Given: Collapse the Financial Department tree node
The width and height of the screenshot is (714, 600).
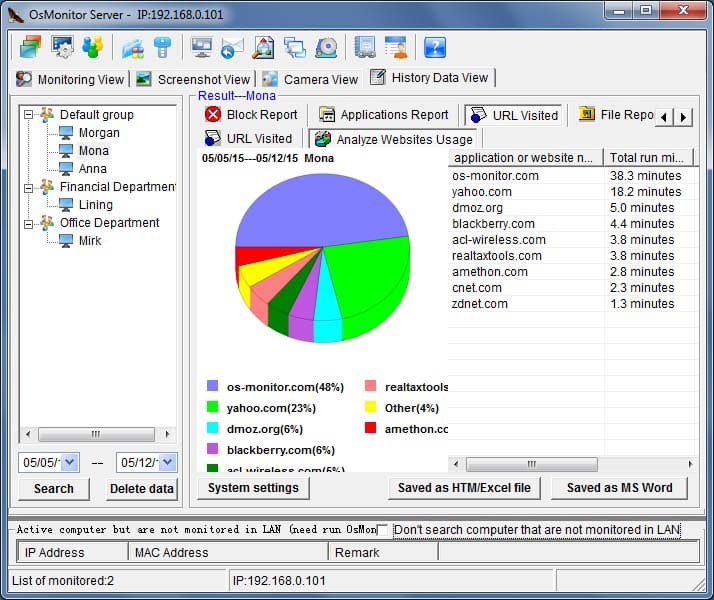Looking at the screenshot, I should click(x=28, y=187).
